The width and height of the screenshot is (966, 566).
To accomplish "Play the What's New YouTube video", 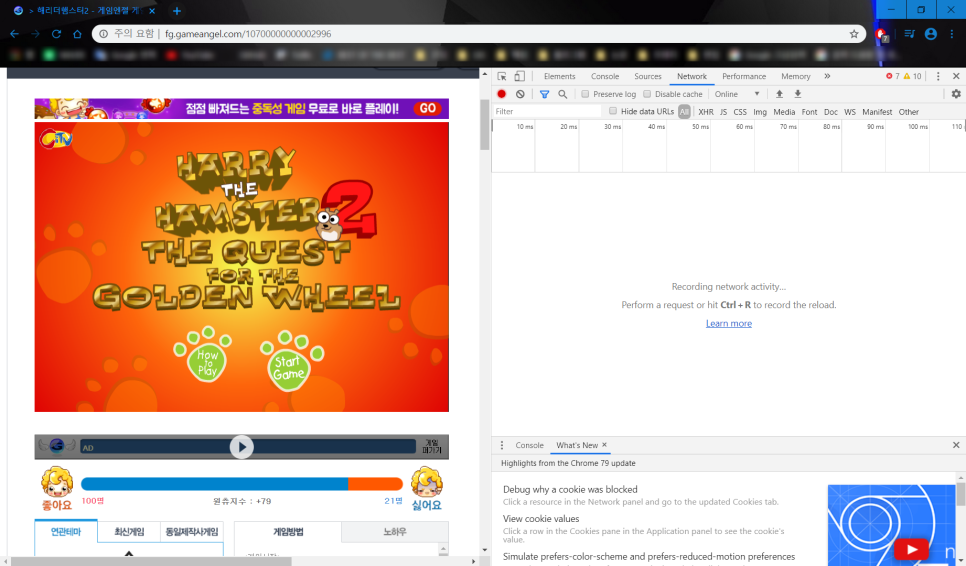I will pyautogui.click(x=911, y=548).
